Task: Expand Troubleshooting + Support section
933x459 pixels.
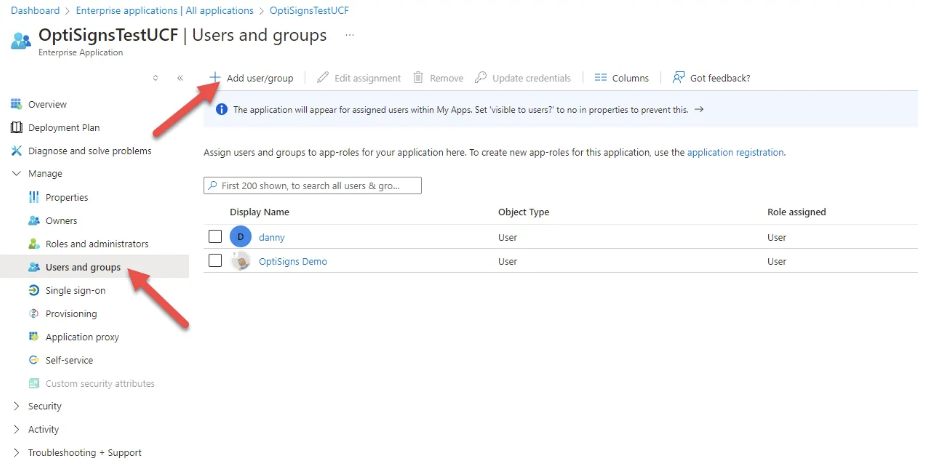Action: [x=17, y=452]
